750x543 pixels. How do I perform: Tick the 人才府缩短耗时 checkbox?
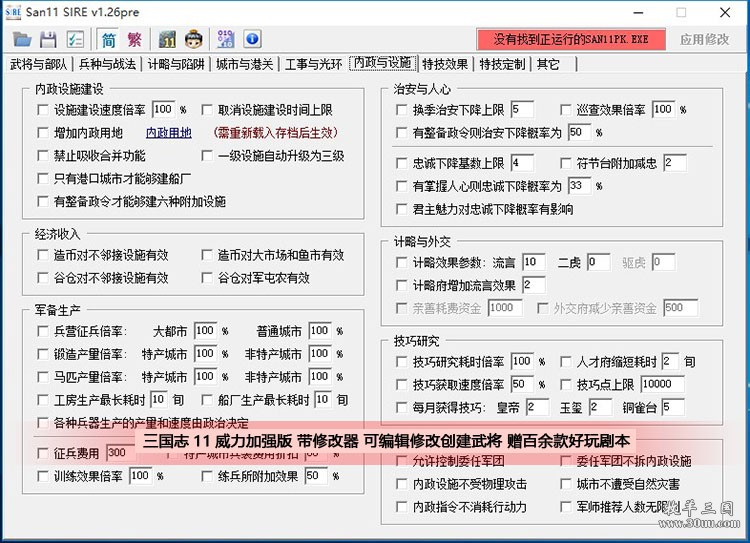click(x=566, y=362)
